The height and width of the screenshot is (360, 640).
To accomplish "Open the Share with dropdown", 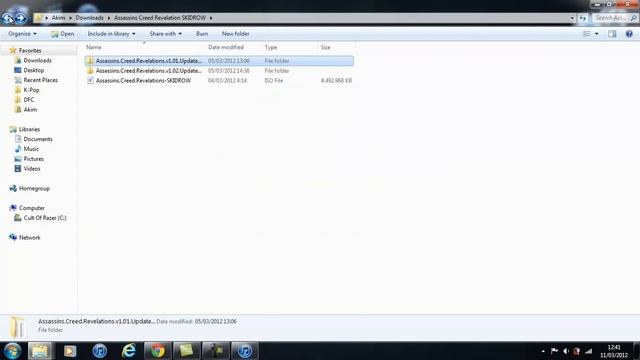I will point(166,34).
